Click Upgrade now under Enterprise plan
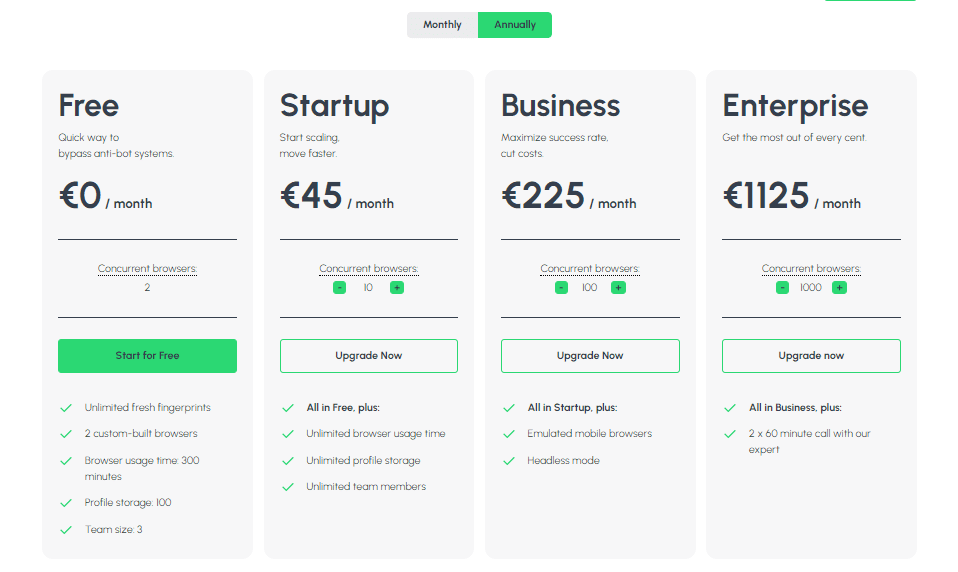This screenshot has height=572, width=958. point(811,356)
